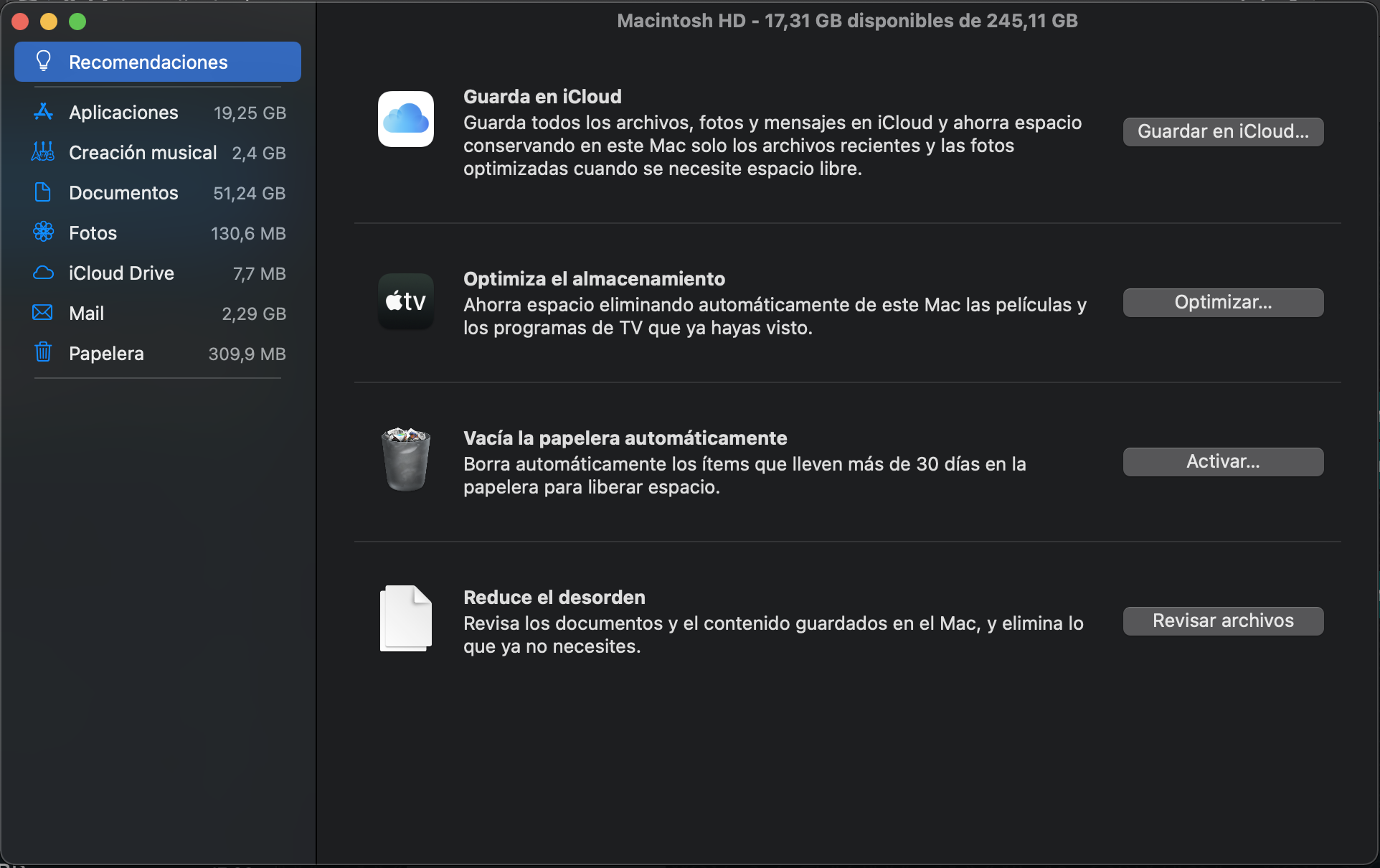Select Recomendaciones in the sidebar

point(158,62)
